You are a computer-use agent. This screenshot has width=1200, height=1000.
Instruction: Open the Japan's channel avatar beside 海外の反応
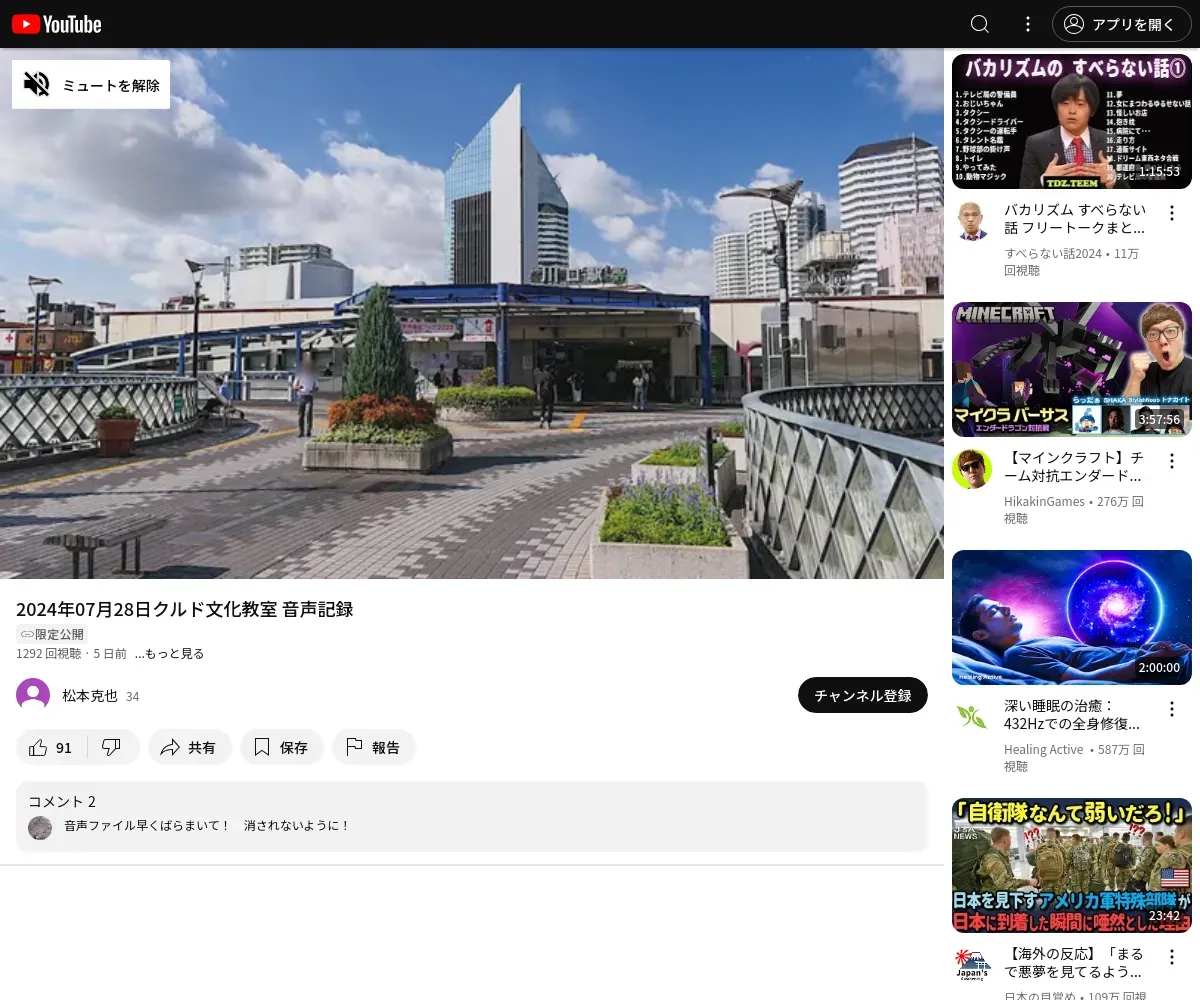point(972,964)
